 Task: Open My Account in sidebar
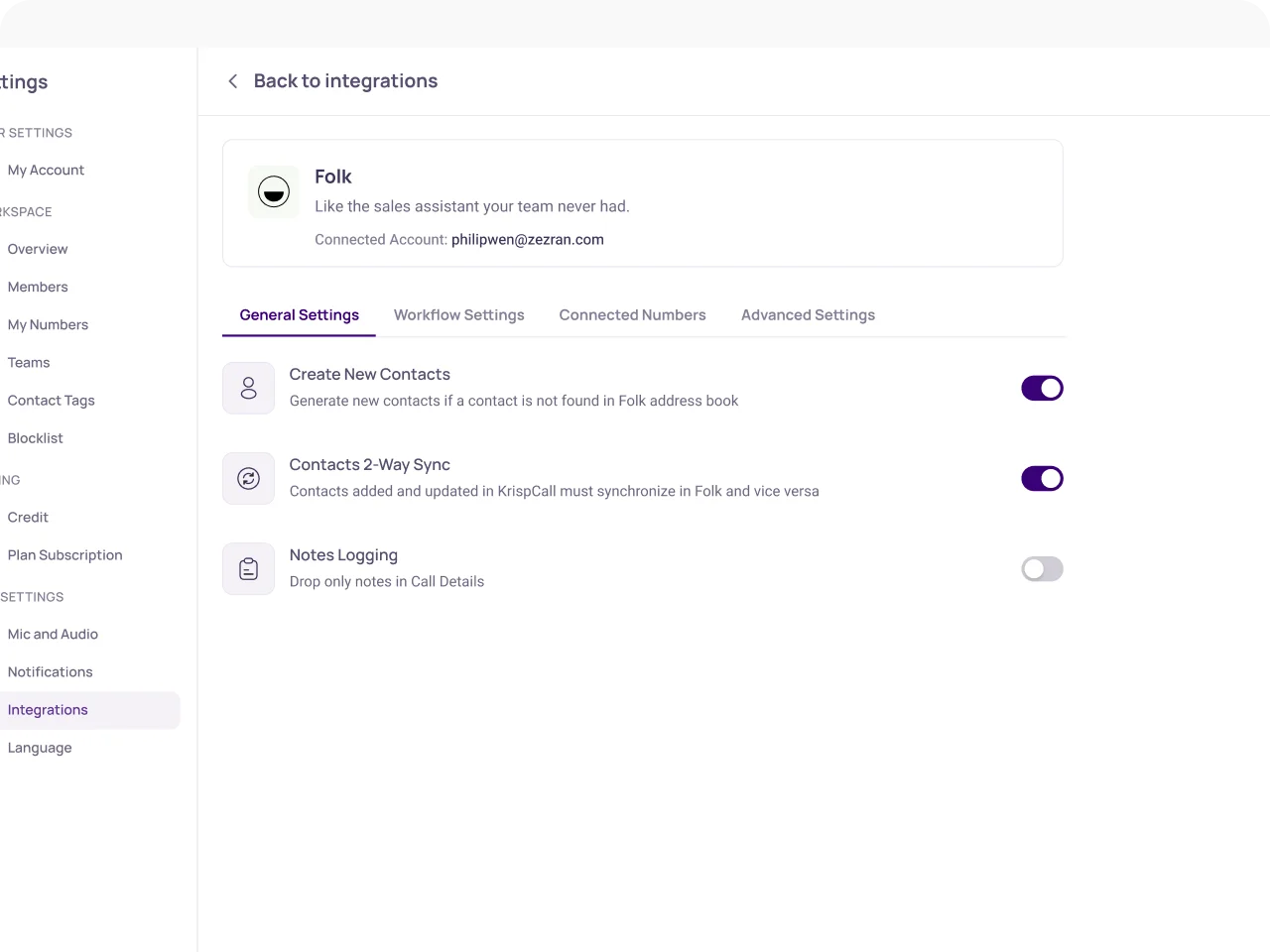(46, 171)
